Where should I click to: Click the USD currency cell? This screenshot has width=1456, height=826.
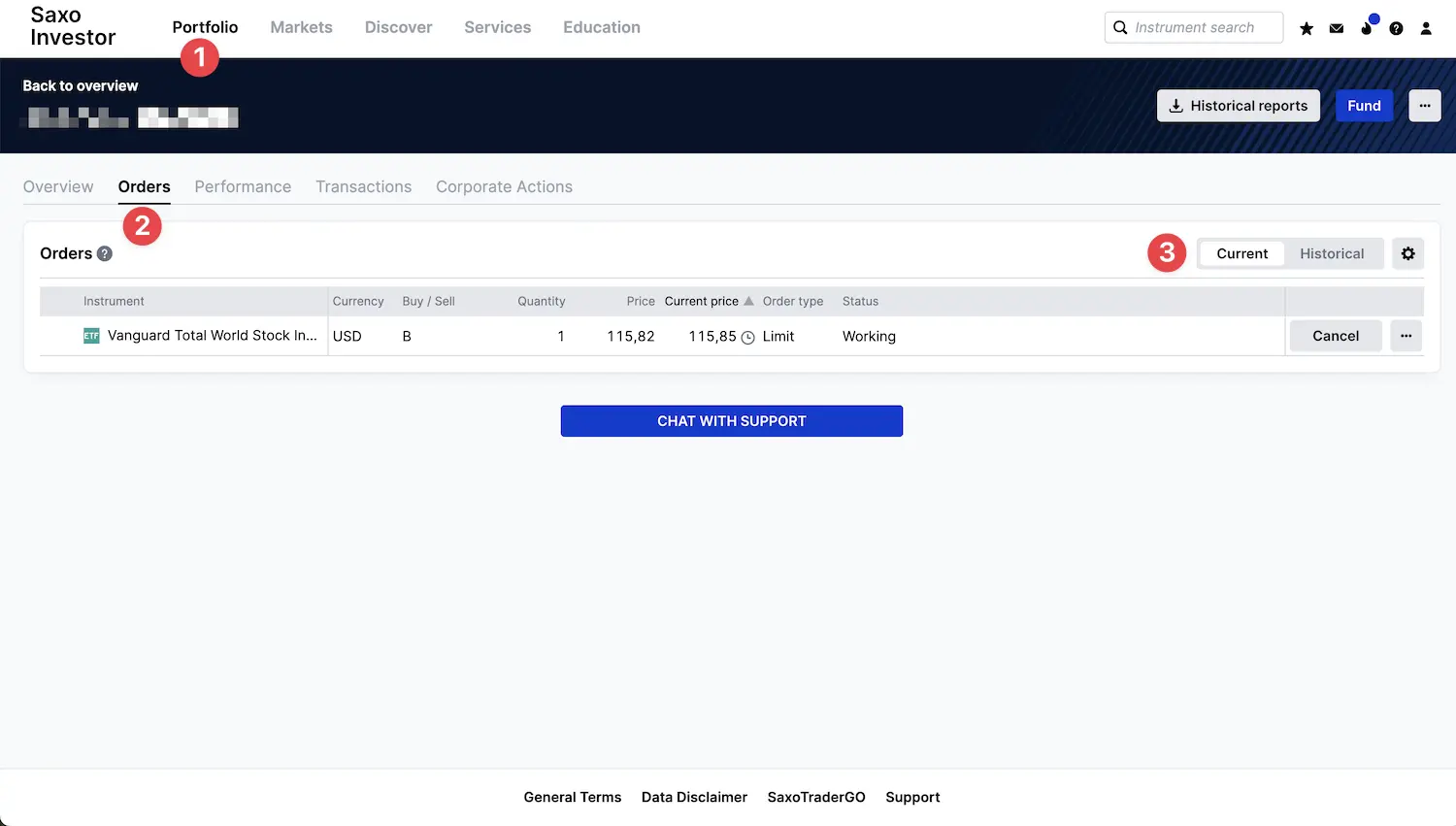point(347,336)
